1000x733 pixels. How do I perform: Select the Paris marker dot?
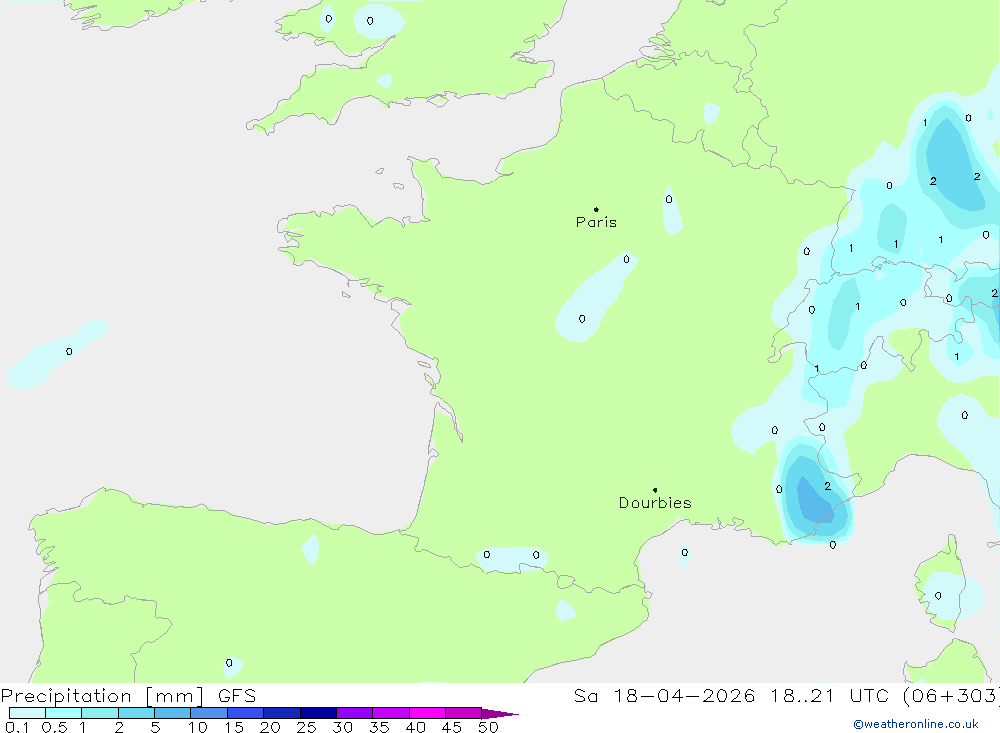coord(596,209)
